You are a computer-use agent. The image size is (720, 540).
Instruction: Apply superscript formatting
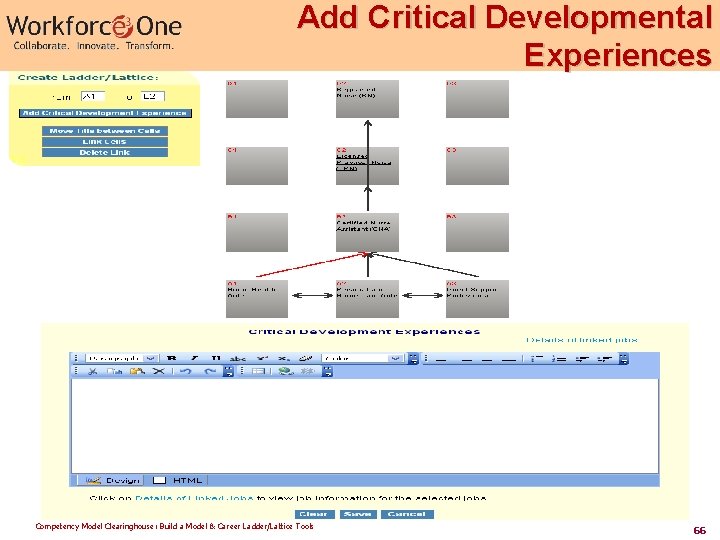click(x=262, y=358)
